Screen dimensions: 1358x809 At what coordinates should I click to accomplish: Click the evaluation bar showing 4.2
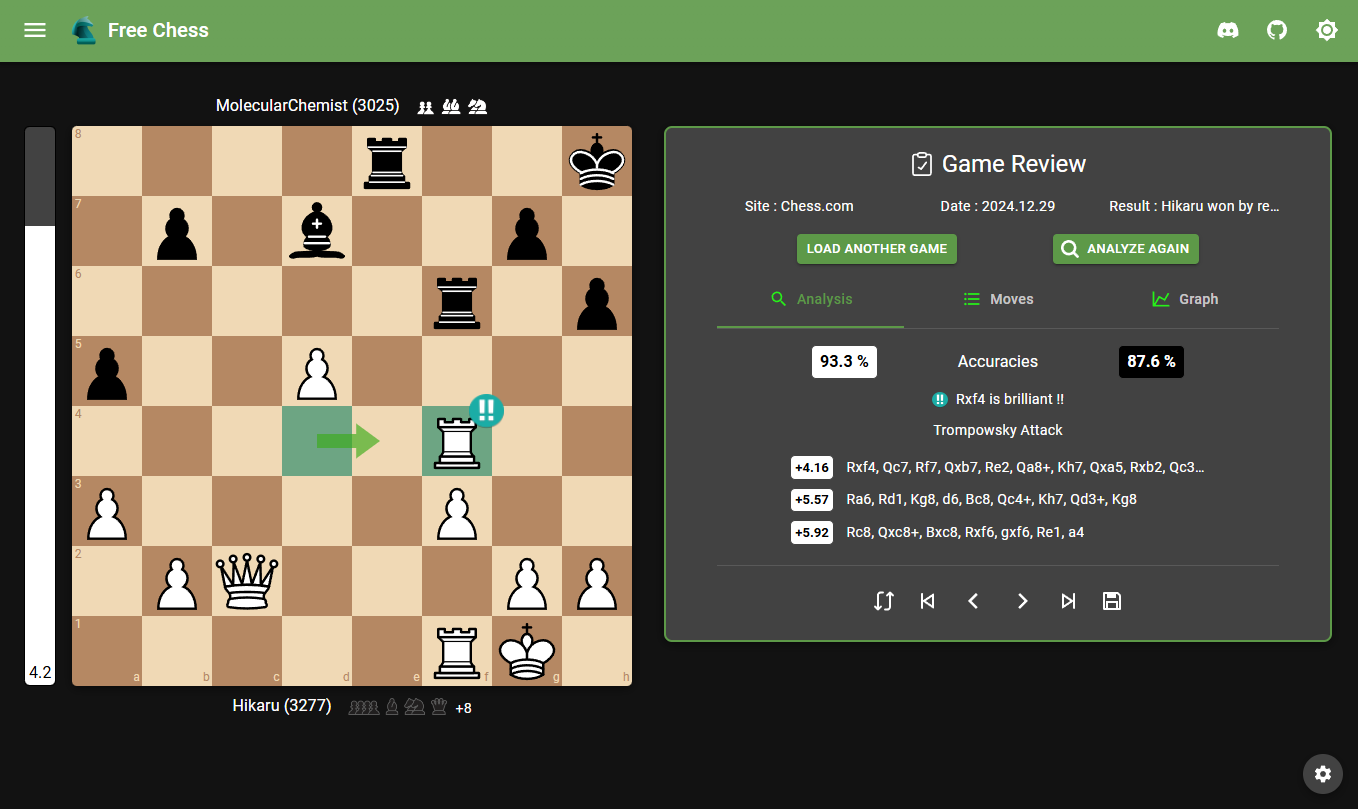(x=40, y=405)
